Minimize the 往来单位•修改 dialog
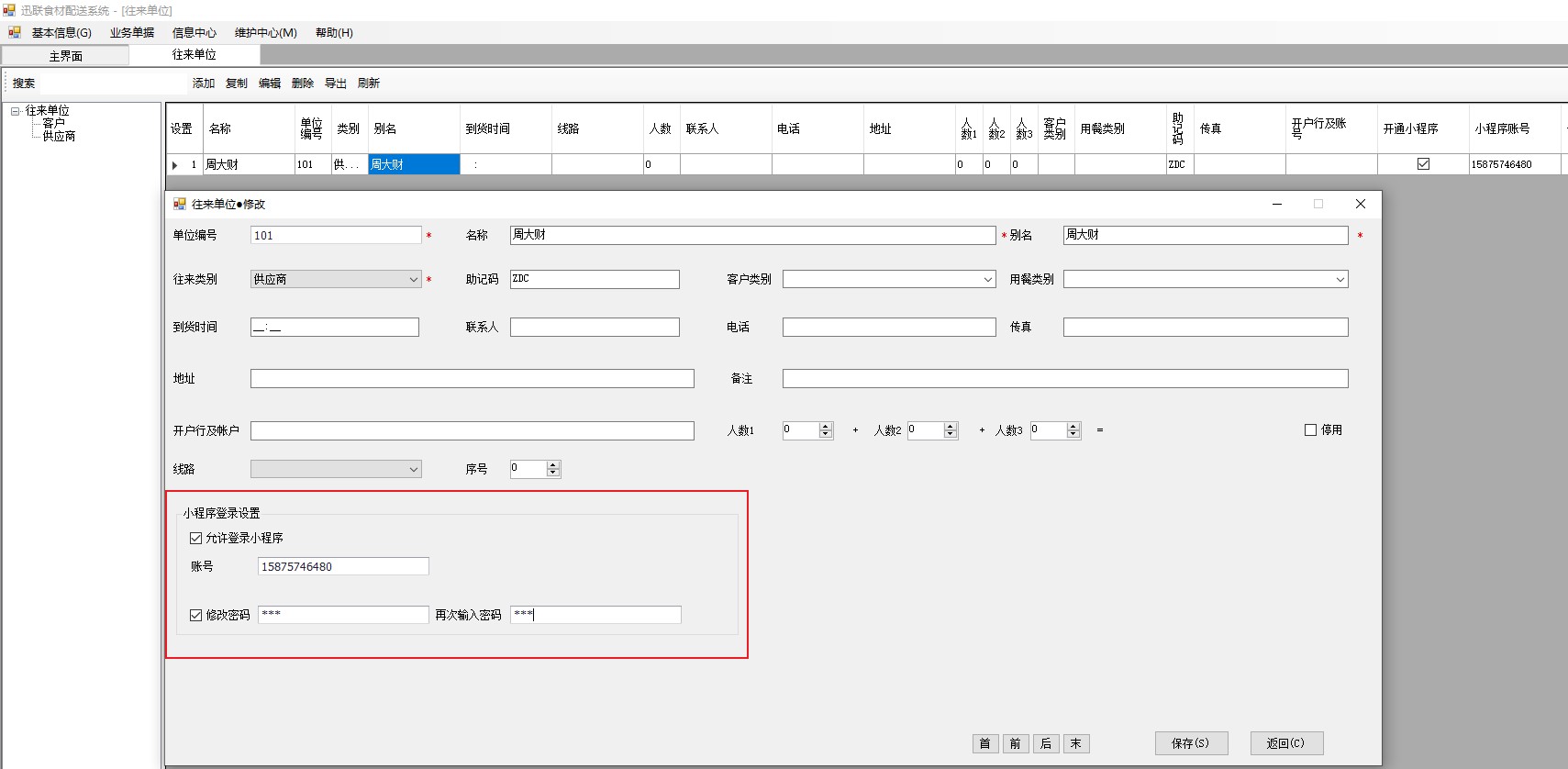Viewport: 1568px width, 769px height. pos(1277,204)
